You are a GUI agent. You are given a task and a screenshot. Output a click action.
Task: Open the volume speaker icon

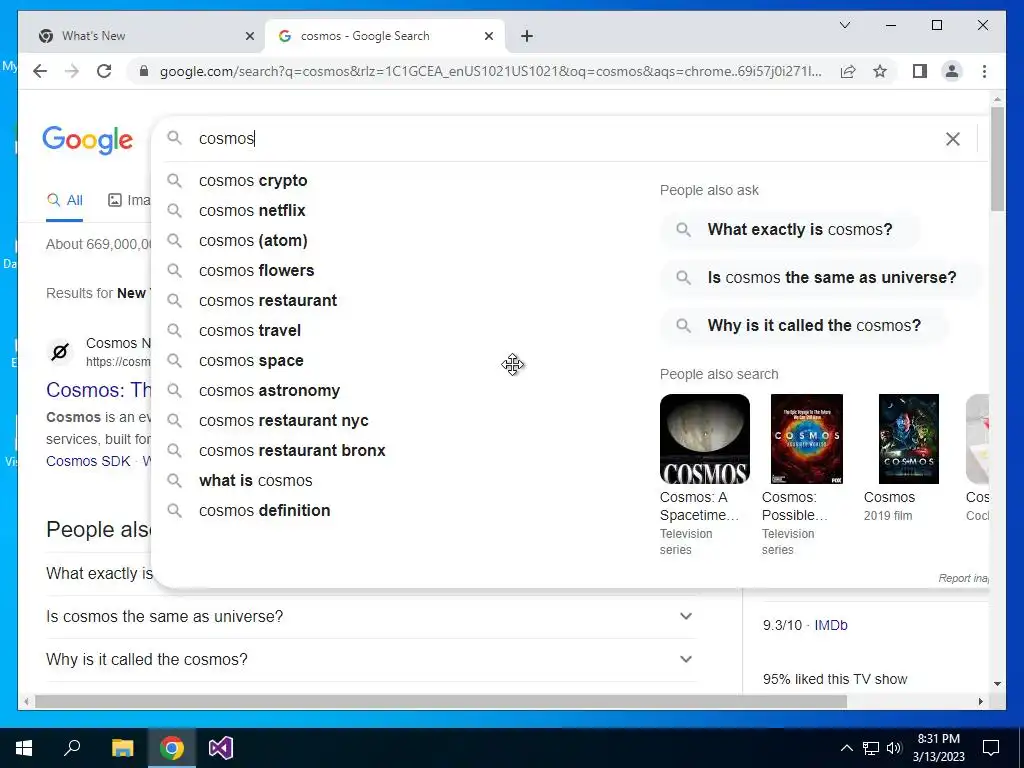[894, 748]
